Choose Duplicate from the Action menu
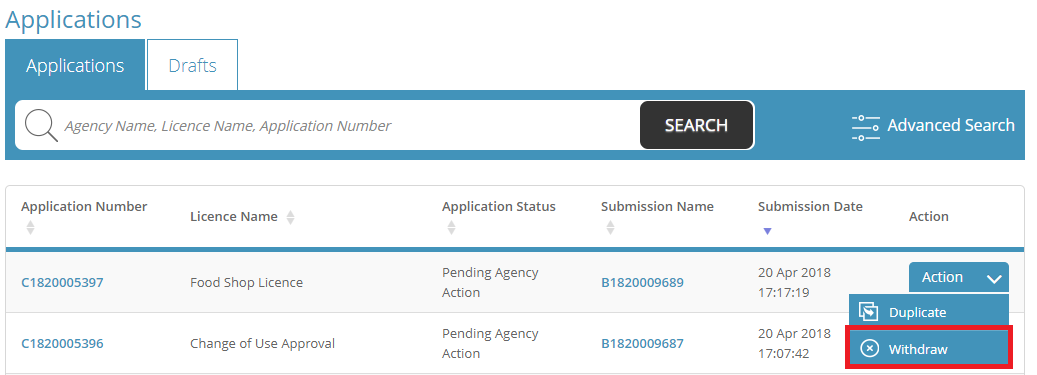The image size is (1037, 375). 929,312
